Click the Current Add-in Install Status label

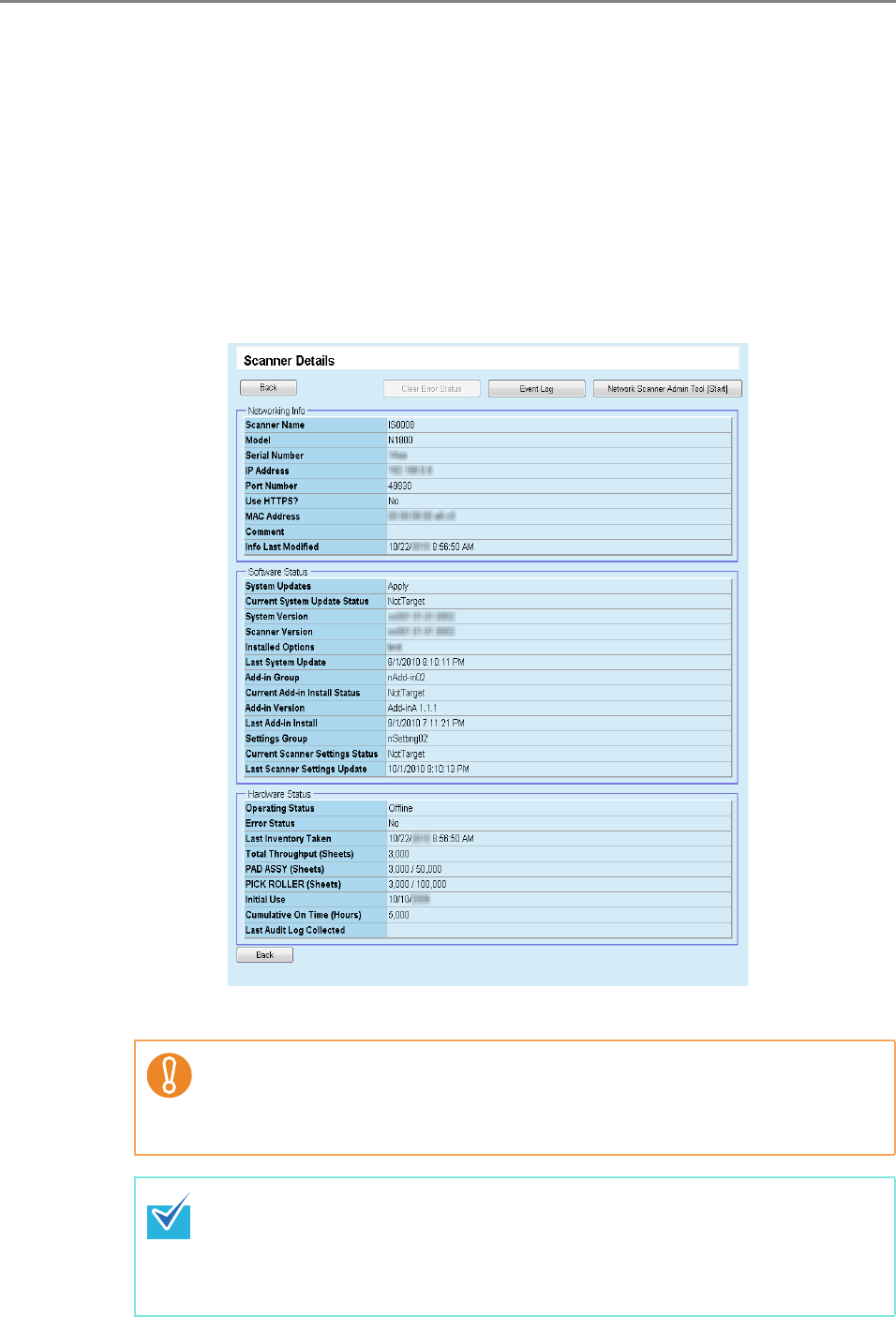point(303,693)
